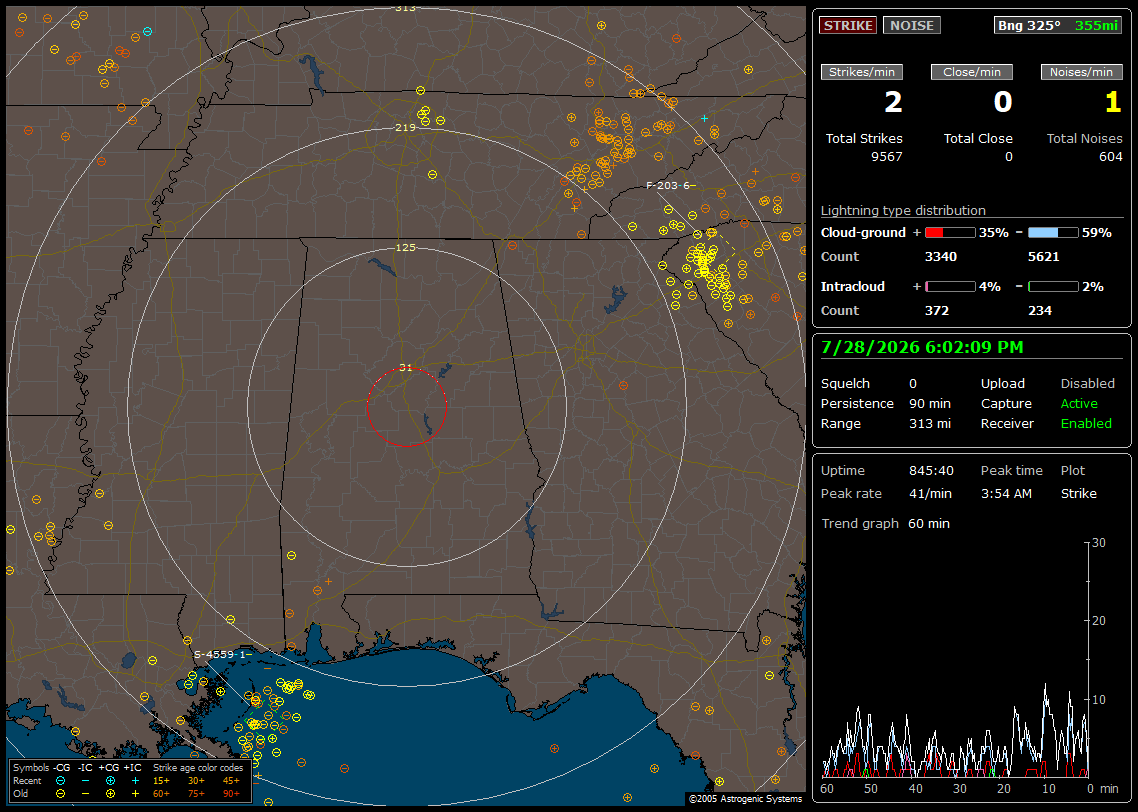Click the cyan recent -IC legend symbol

(x=85, y=781)
